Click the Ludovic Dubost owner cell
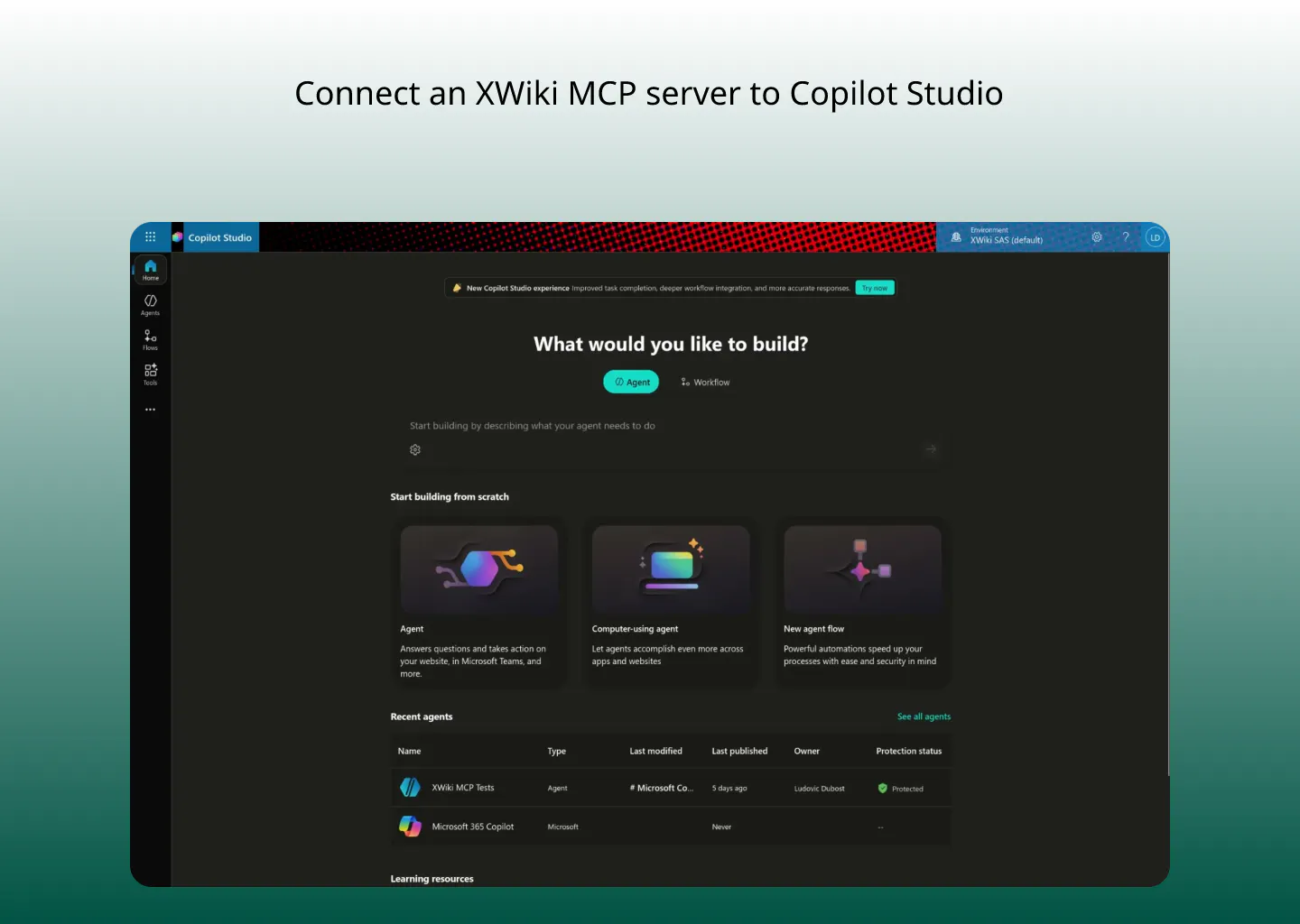1300x924 pixels. [x=819, y=789]
